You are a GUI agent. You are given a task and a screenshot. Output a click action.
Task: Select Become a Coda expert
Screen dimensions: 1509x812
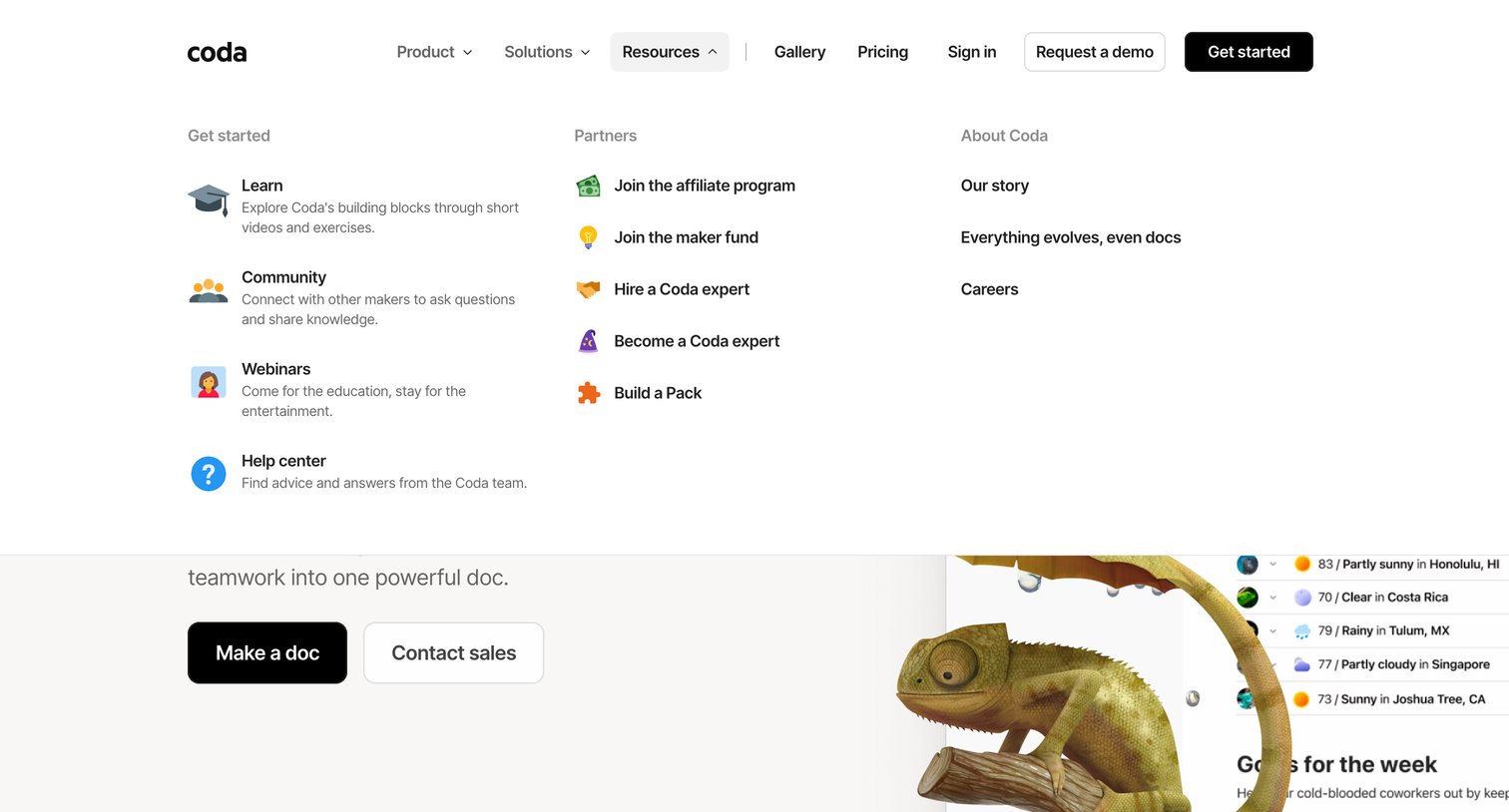pos(697,341)
